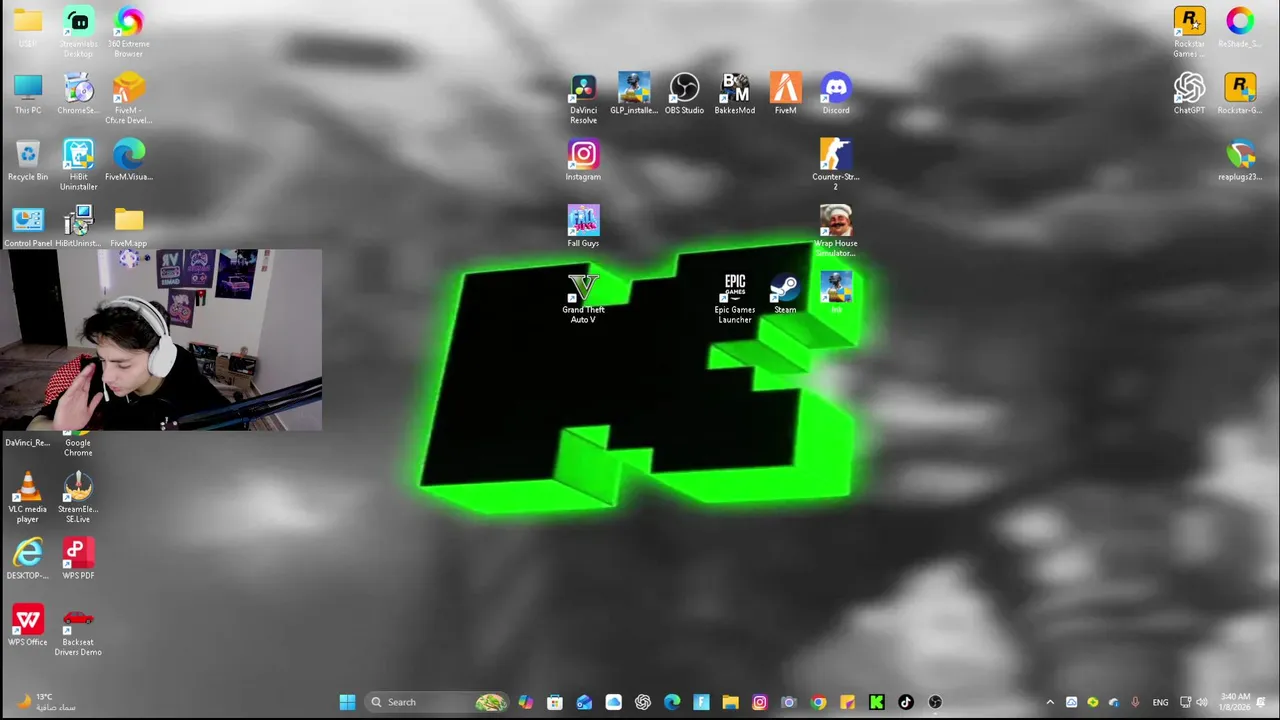Open Backseat Drivers Demo shortcut
Image resolution: width=1280 pixels, height=720 pixels.
[x=78, y=630]
